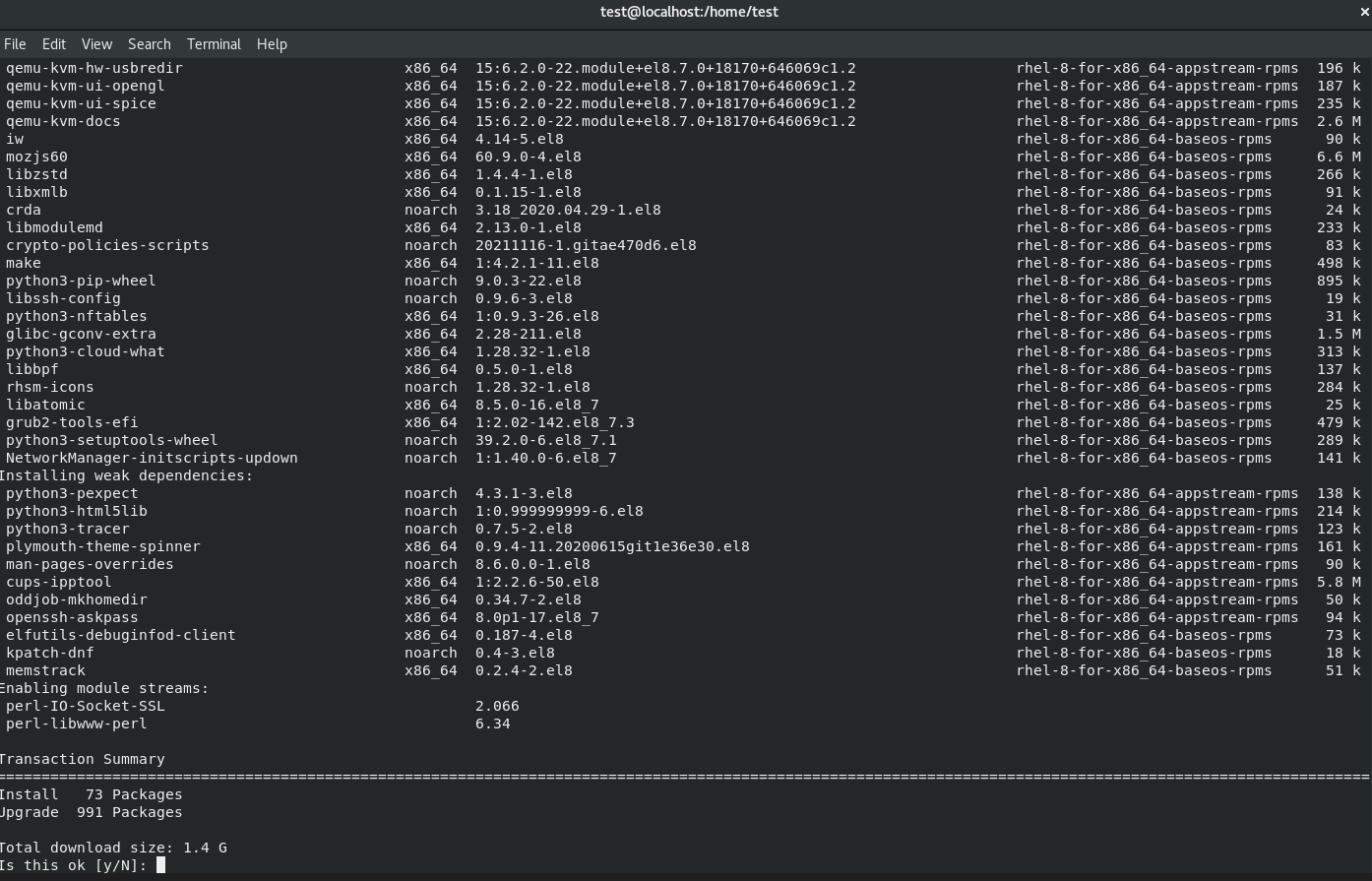The width and height of the screenshot is (1372, 881).
Task: Select package name qemu-kvm-ui-opengl
Action: tap(86, 86)
